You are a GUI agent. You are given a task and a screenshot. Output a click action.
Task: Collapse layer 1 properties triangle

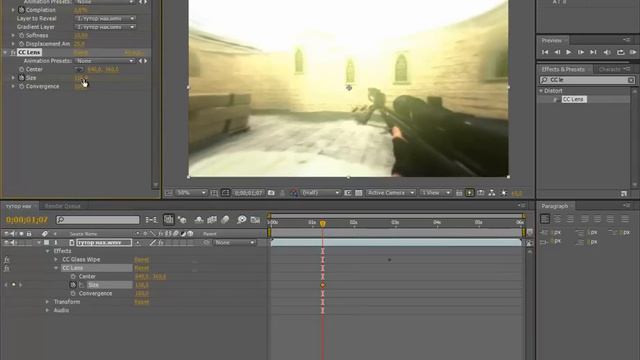click(39, 242)
